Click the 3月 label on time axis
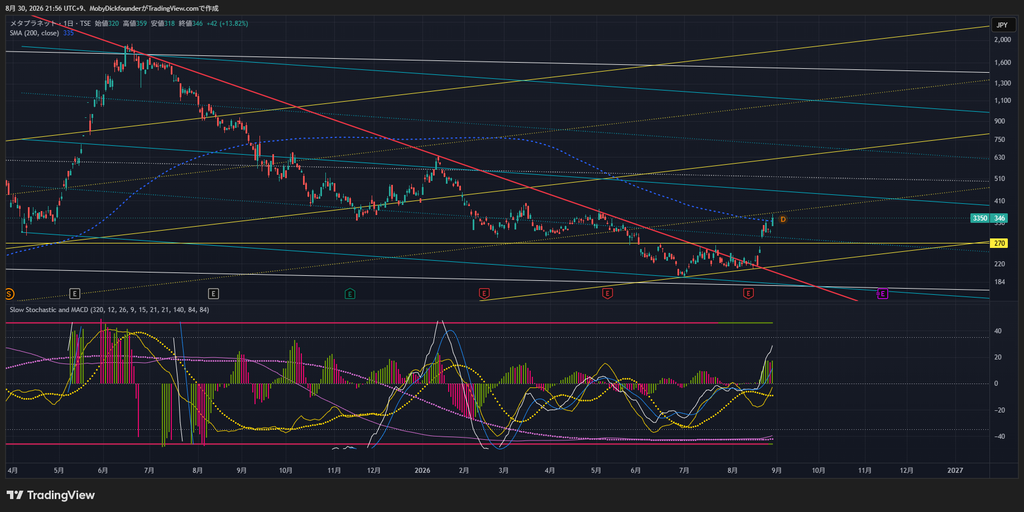The image size is (1024, 512). coord(503,470)
